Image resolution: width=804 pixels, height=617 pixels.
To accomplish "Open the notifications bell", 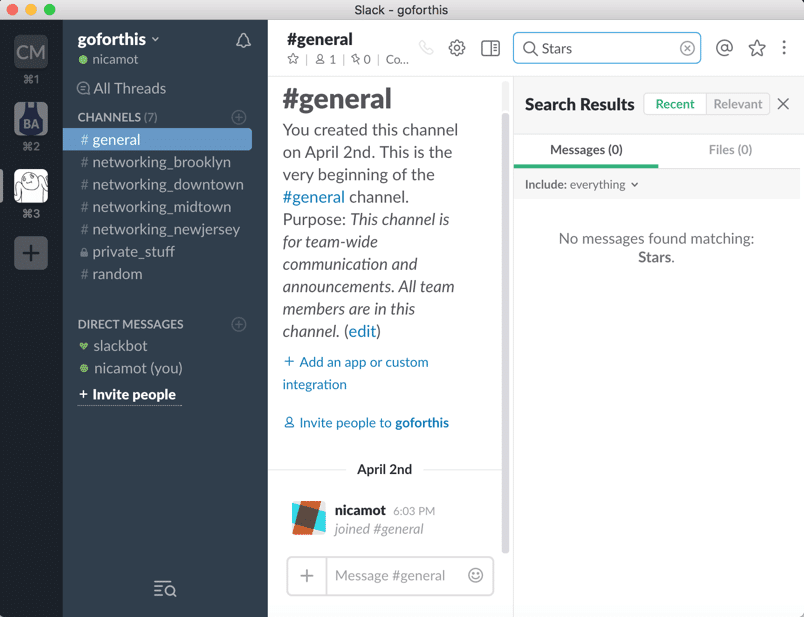I will (x=243, y=41).
